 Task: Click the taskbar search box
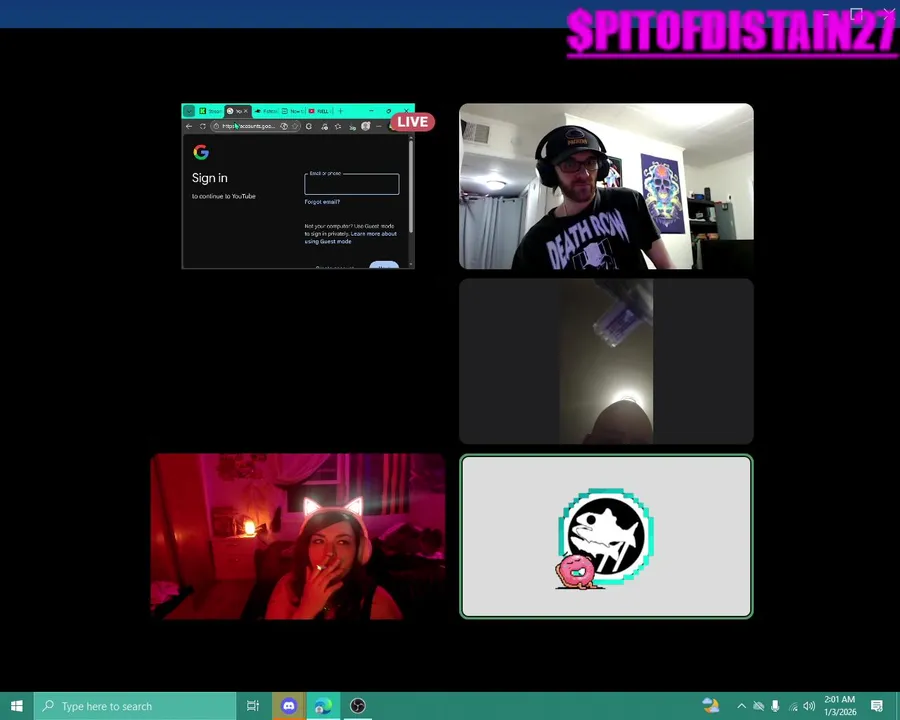tap(135, 706)
